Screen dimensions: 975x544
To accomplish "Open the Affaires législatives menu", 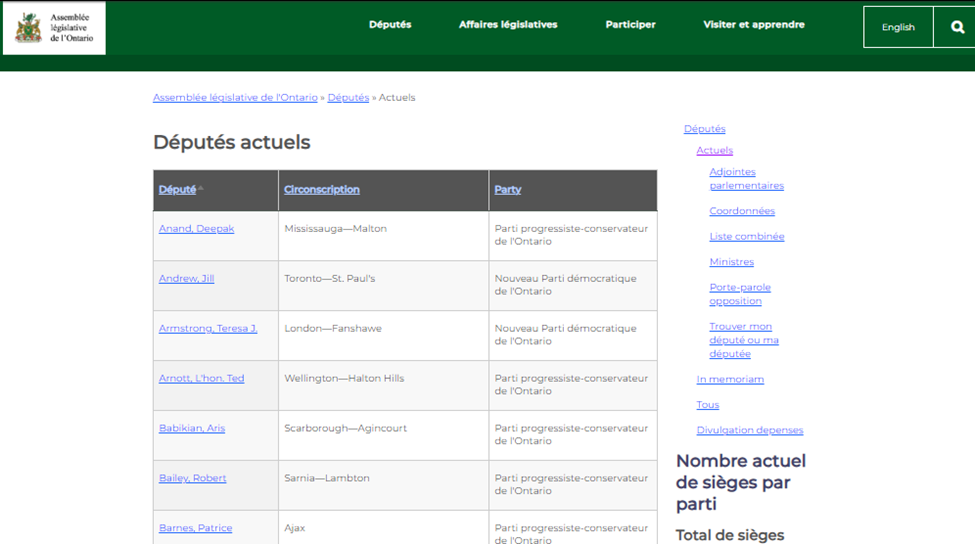I will tap(508, 25).
